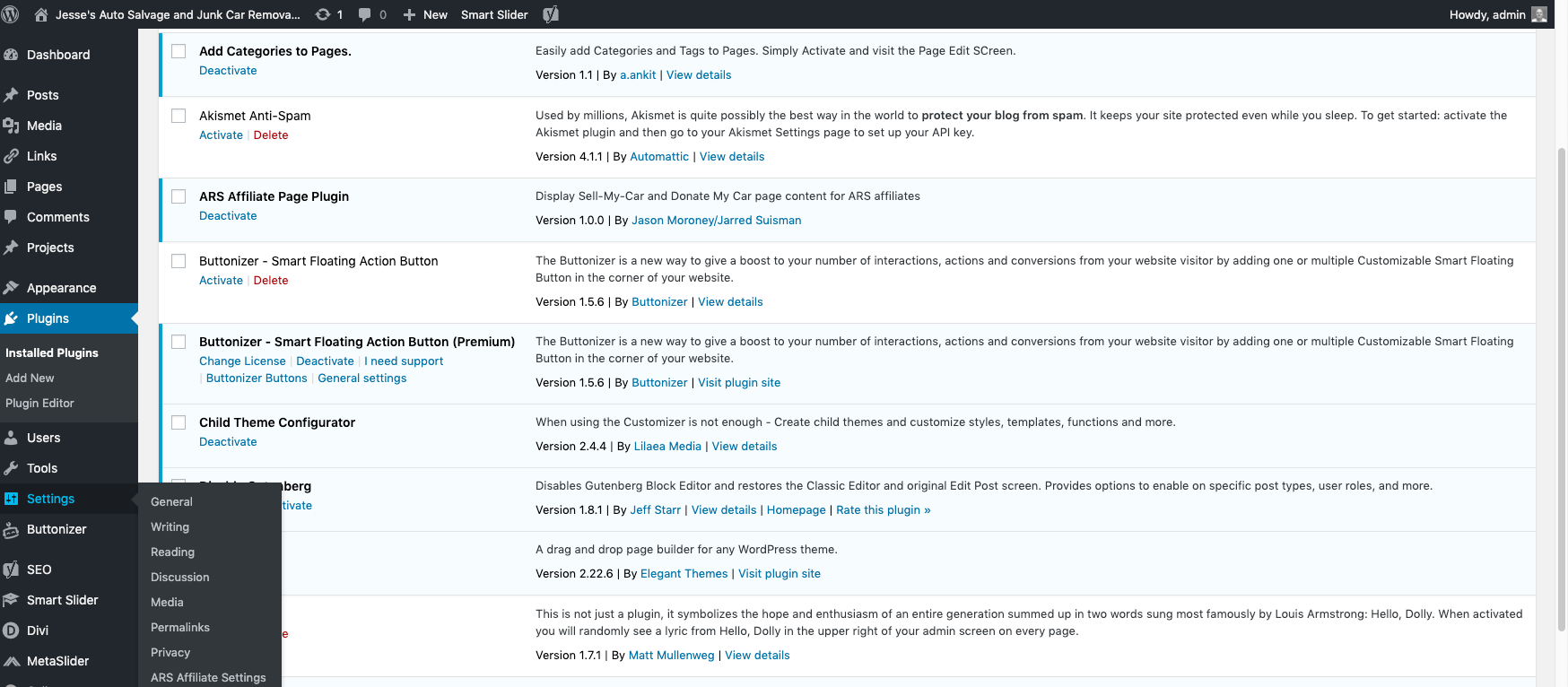Click the Projects pushpin icon
Viewport: 1568px width, 687px height.
pyautogui.click(x=11, y=248)
